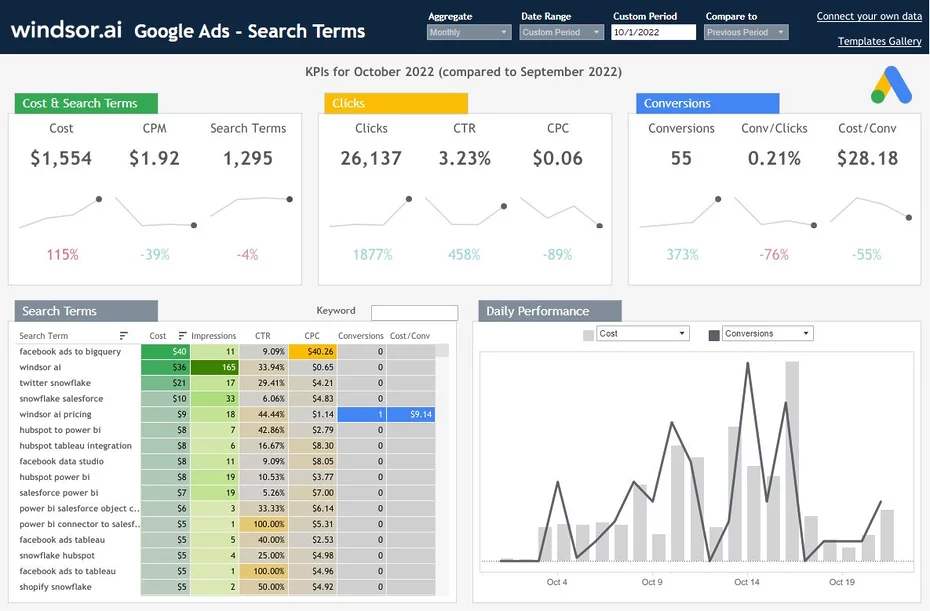Sort by Cost column icon
Viewport: 930px width, 611px height.
pos(182,336)
